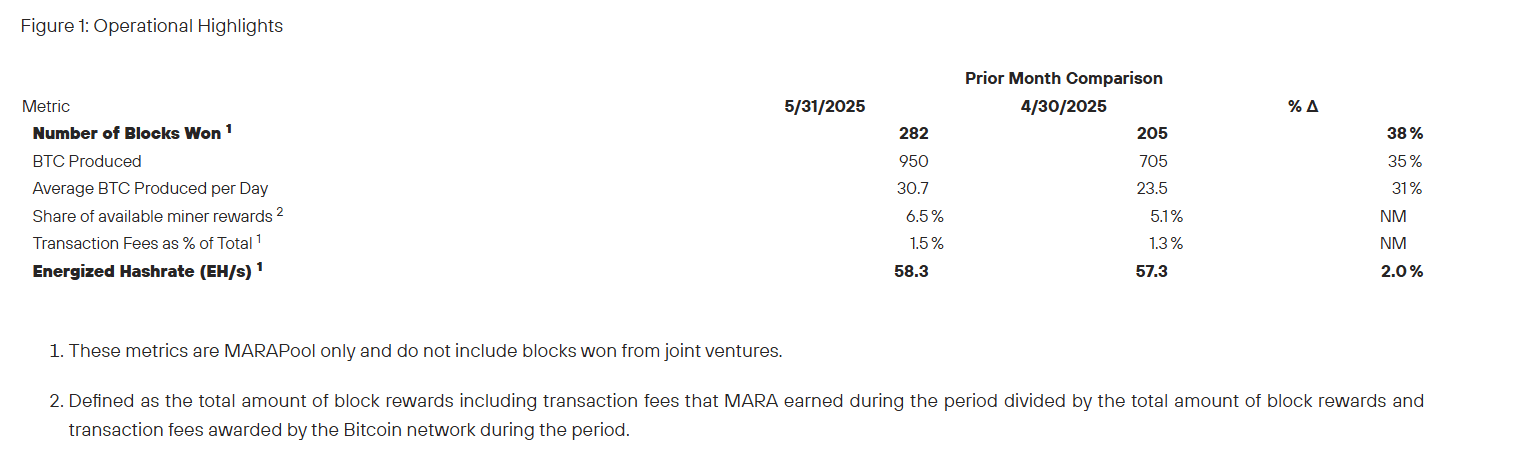Select footnote 2 defining miner rewards share

(x=736, y=416)
